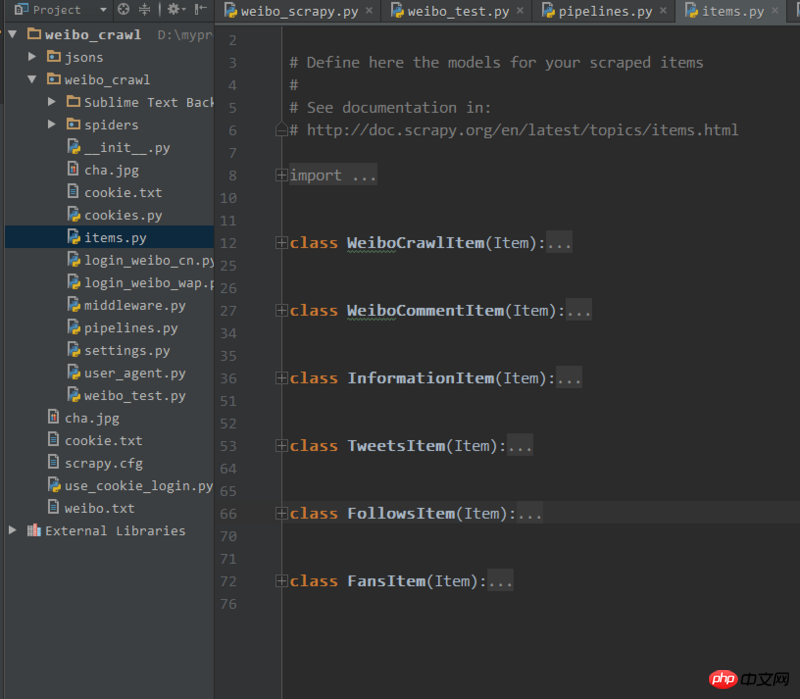Click the Collapse All icon in Project panel

[145, 10]
